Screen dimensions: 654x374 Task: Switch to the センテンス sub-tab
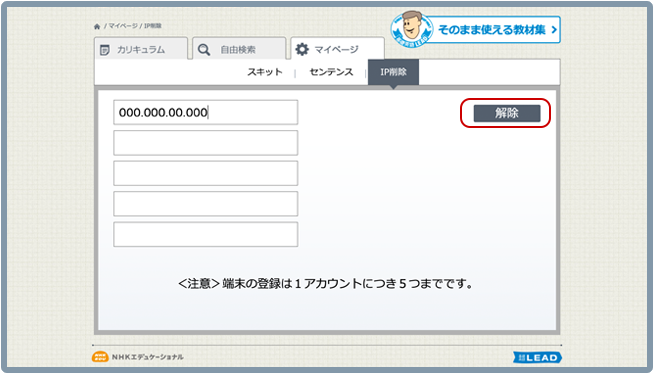331,72
